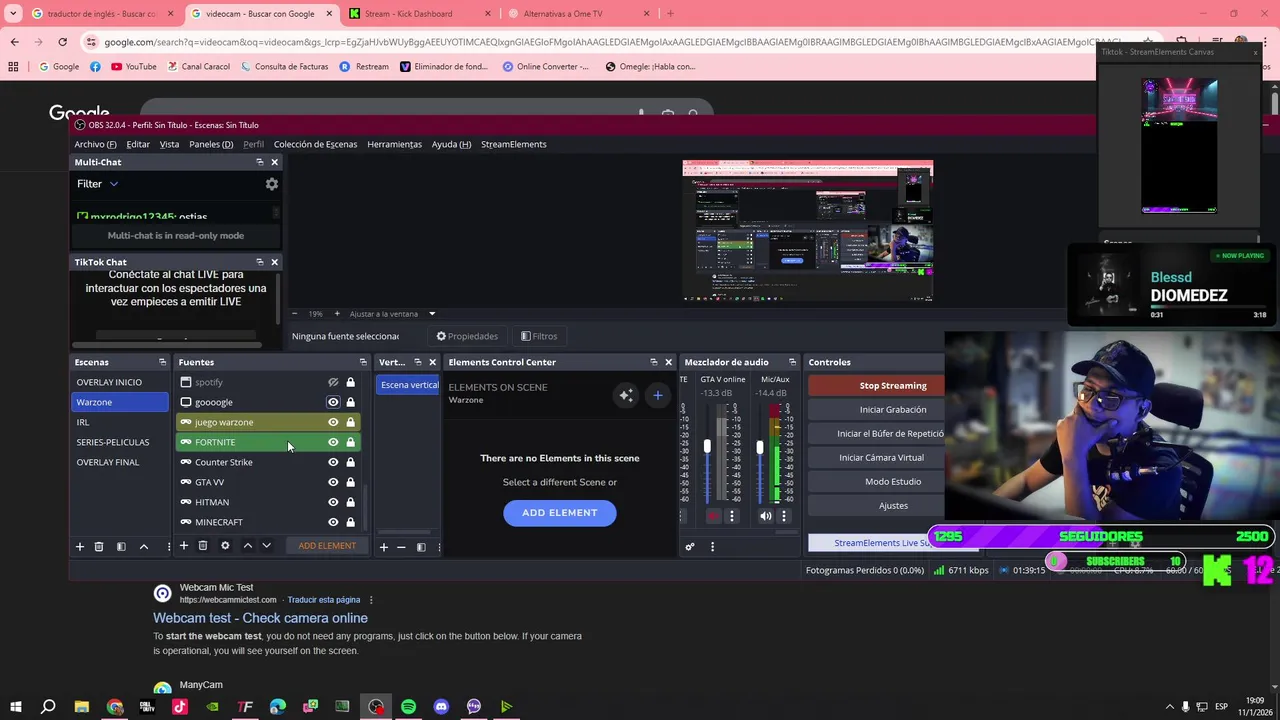Delete selected scene with trash icon in Escenas
Screen dimensions: 1280x720
(x=99, y=546)
